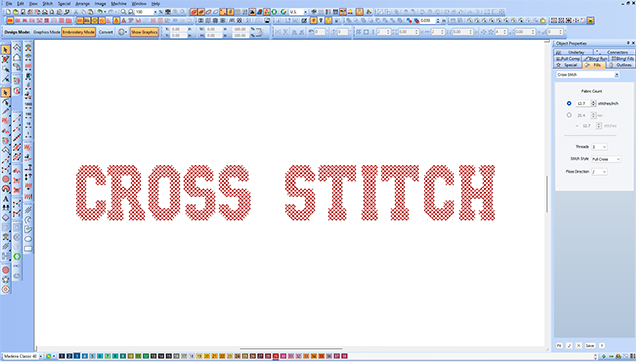636x362 pixels.
Task: Toggle the Show Graphics button
Action: point(144,32)
